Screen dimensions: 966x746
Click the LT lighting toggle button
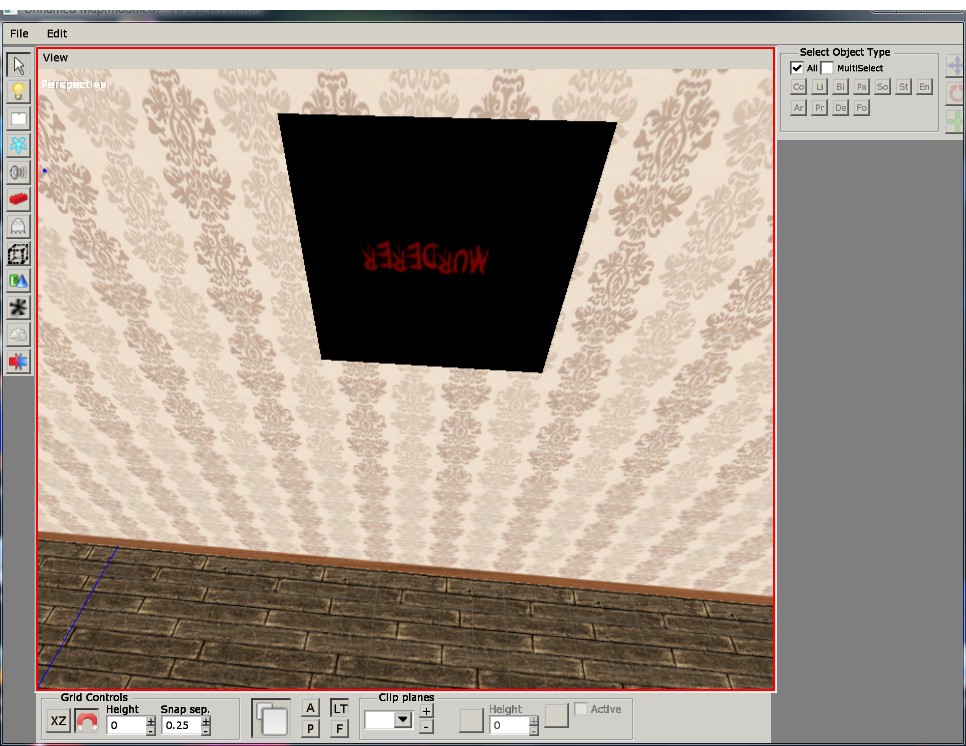339,708
